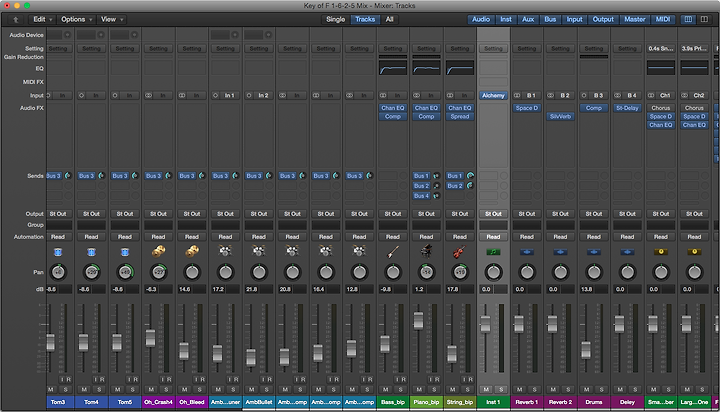Screen dimensions: 720x412
Task: Click the Larg...One yellow channel icon
Action: point(694,252)
